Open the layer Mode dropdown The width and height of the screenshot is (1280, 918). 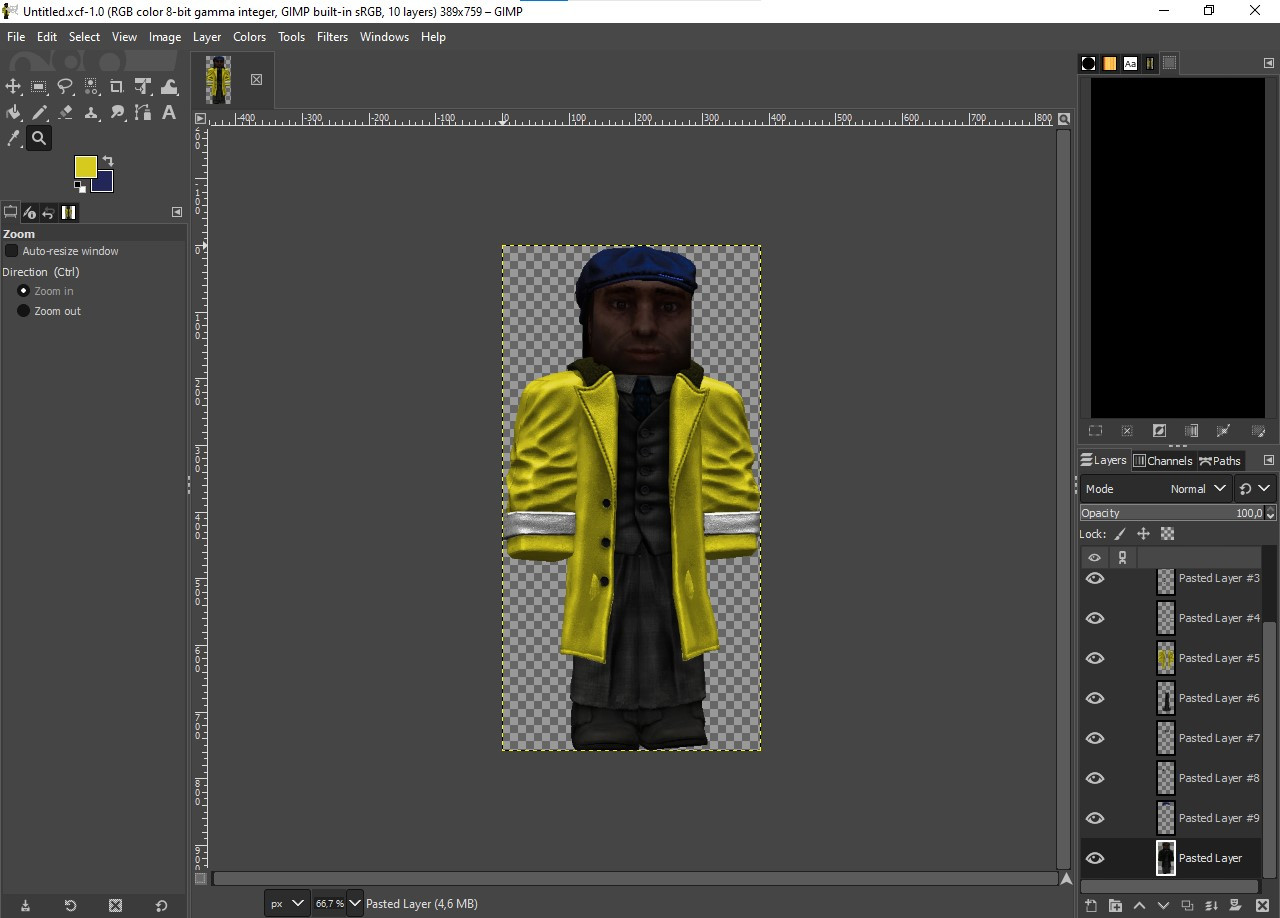(x=1156, y=489)
